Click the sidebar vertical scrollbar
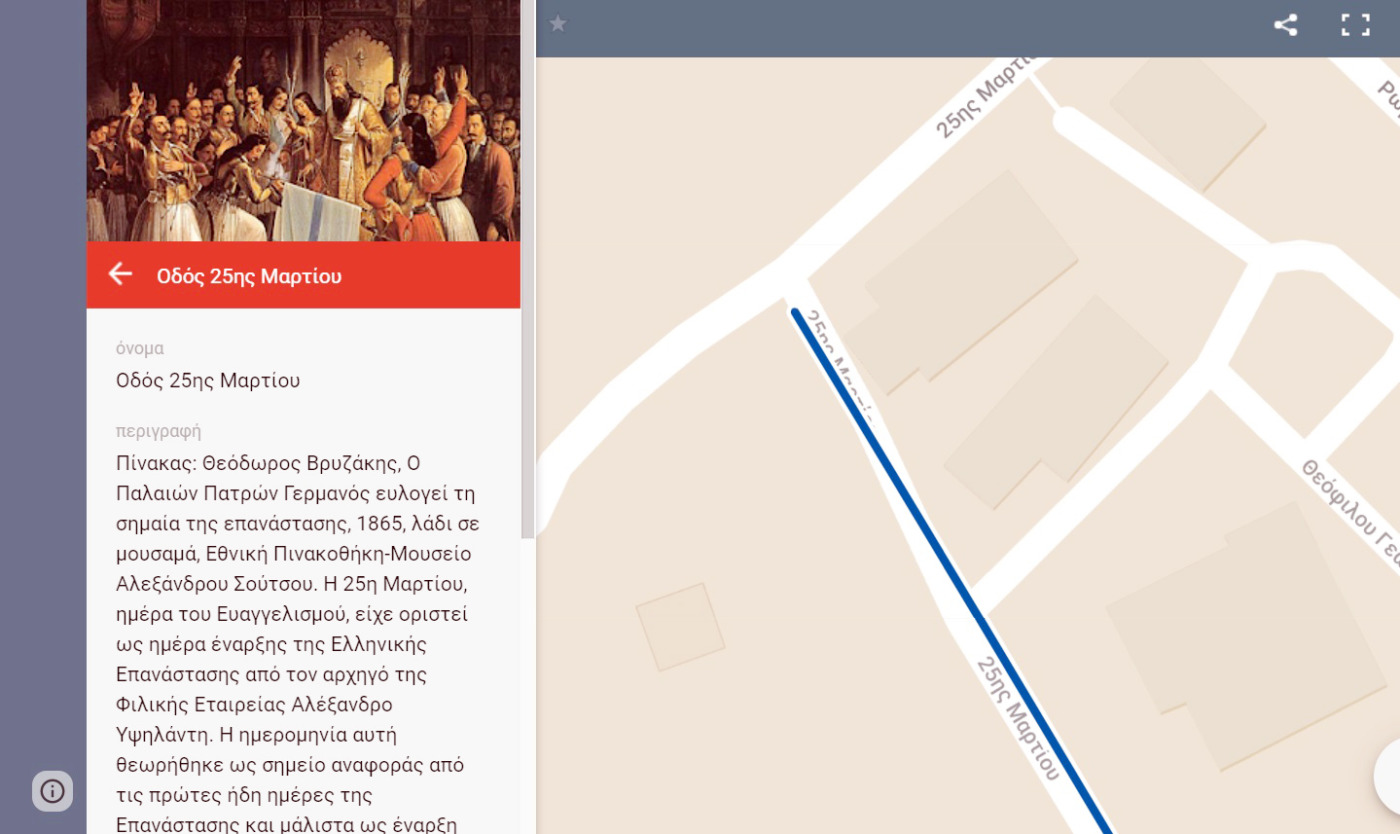This screenshot has height=834, width=1400. [x=527, y=270]
